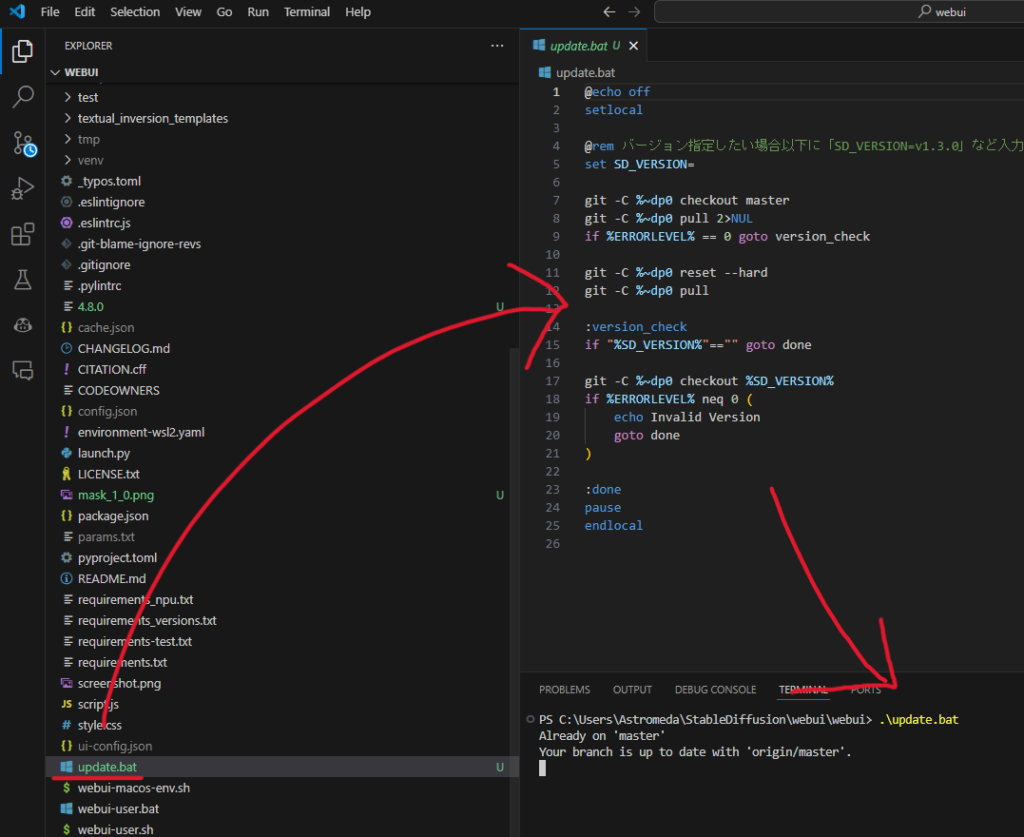The width and height of the screenshot is (1024, 837).
Task: Click the image icon of mask_1_0.png
Action: [x=66, y=495]
